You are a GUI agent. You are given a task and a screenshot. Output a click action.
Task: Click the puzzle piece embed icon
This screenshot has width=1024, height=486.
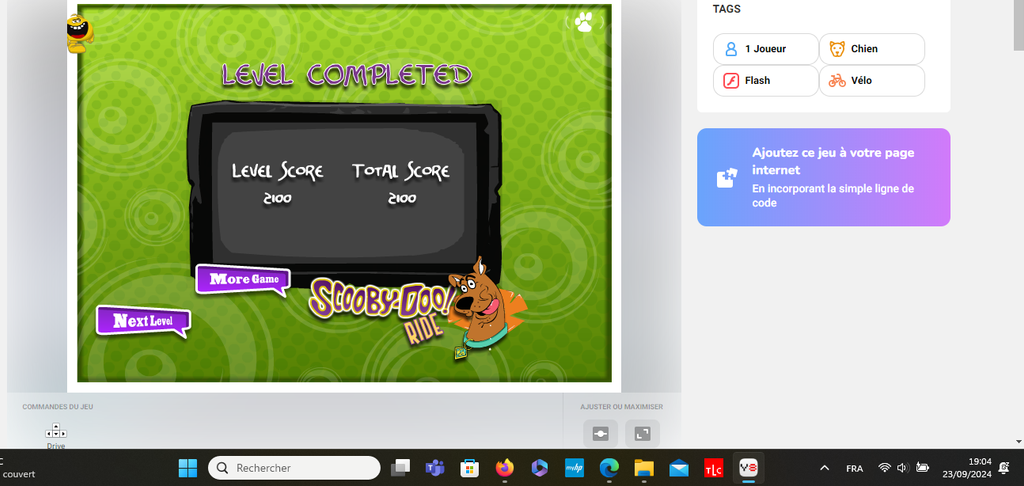[727, 178]
